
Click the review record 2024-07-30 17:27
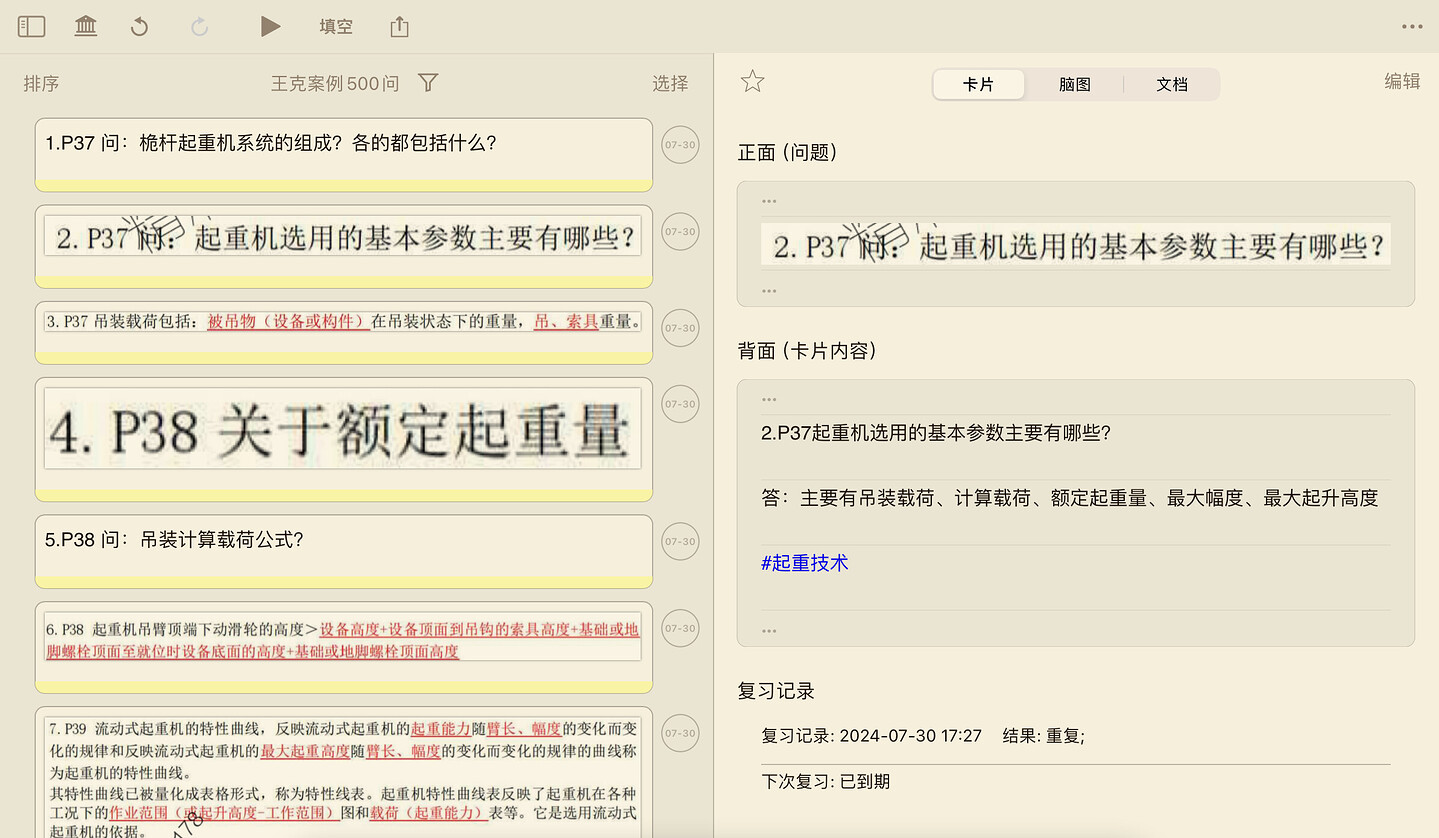click(x=923, y=736)
